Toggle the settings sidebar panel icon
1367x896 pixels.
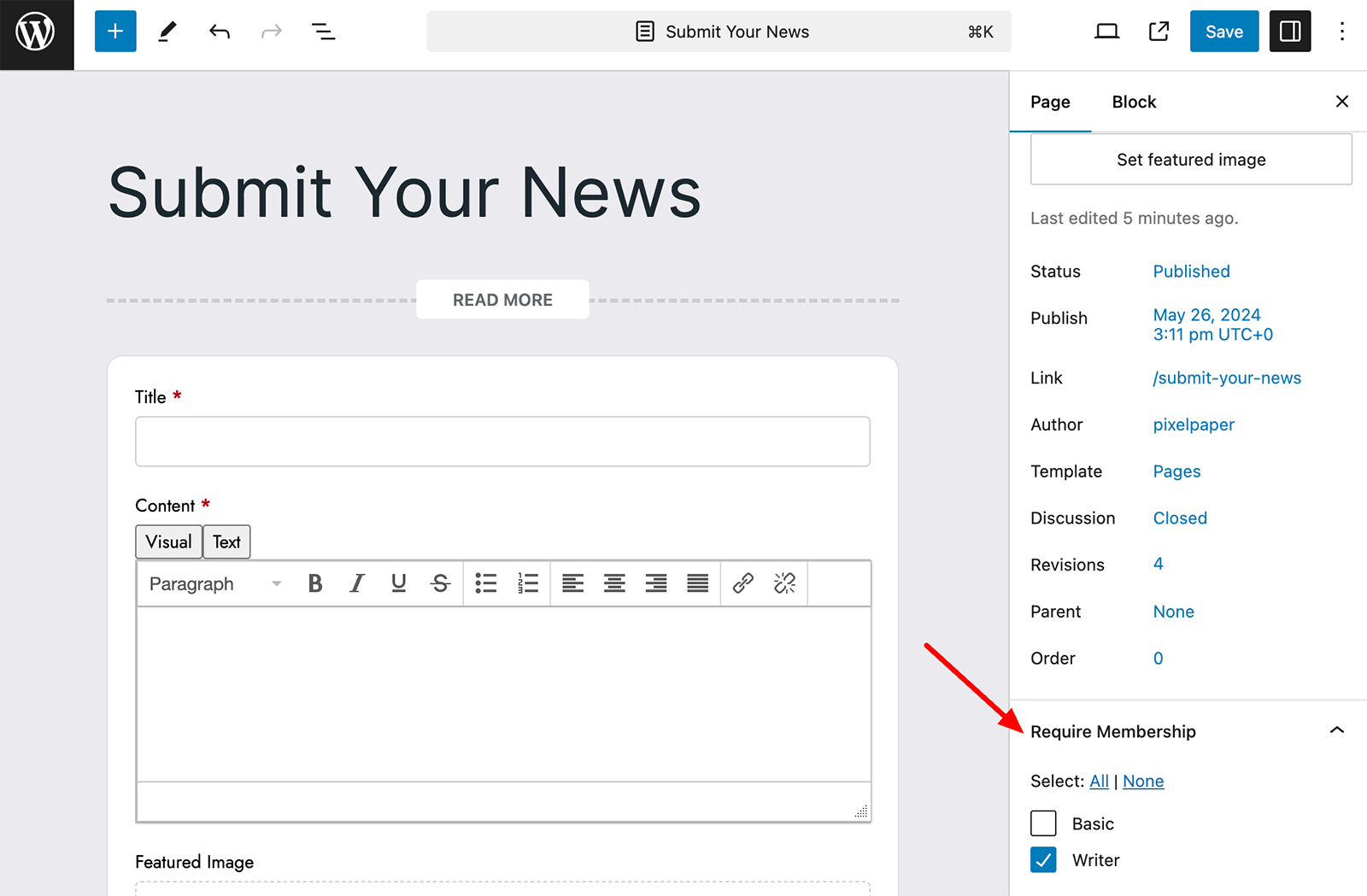1289,32
